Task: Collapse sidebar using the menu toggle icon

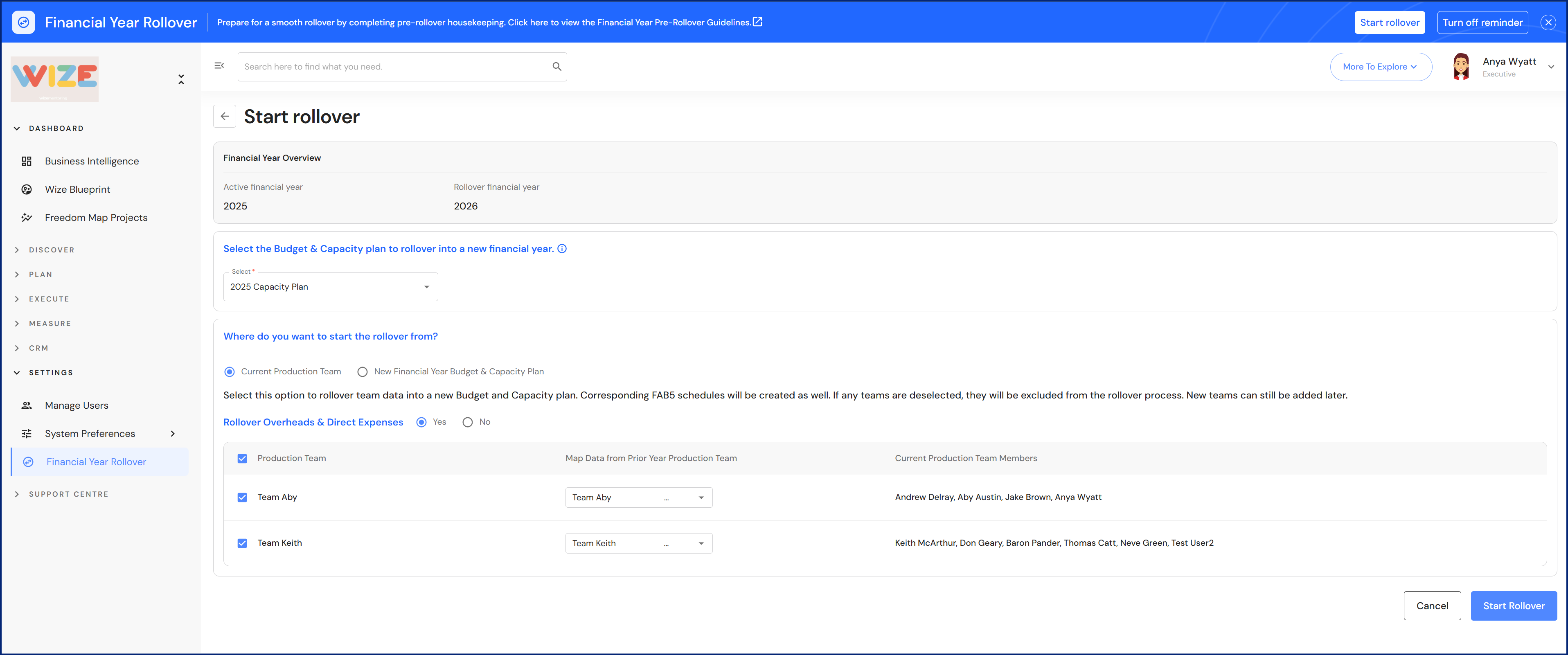Action: point(219,66)
